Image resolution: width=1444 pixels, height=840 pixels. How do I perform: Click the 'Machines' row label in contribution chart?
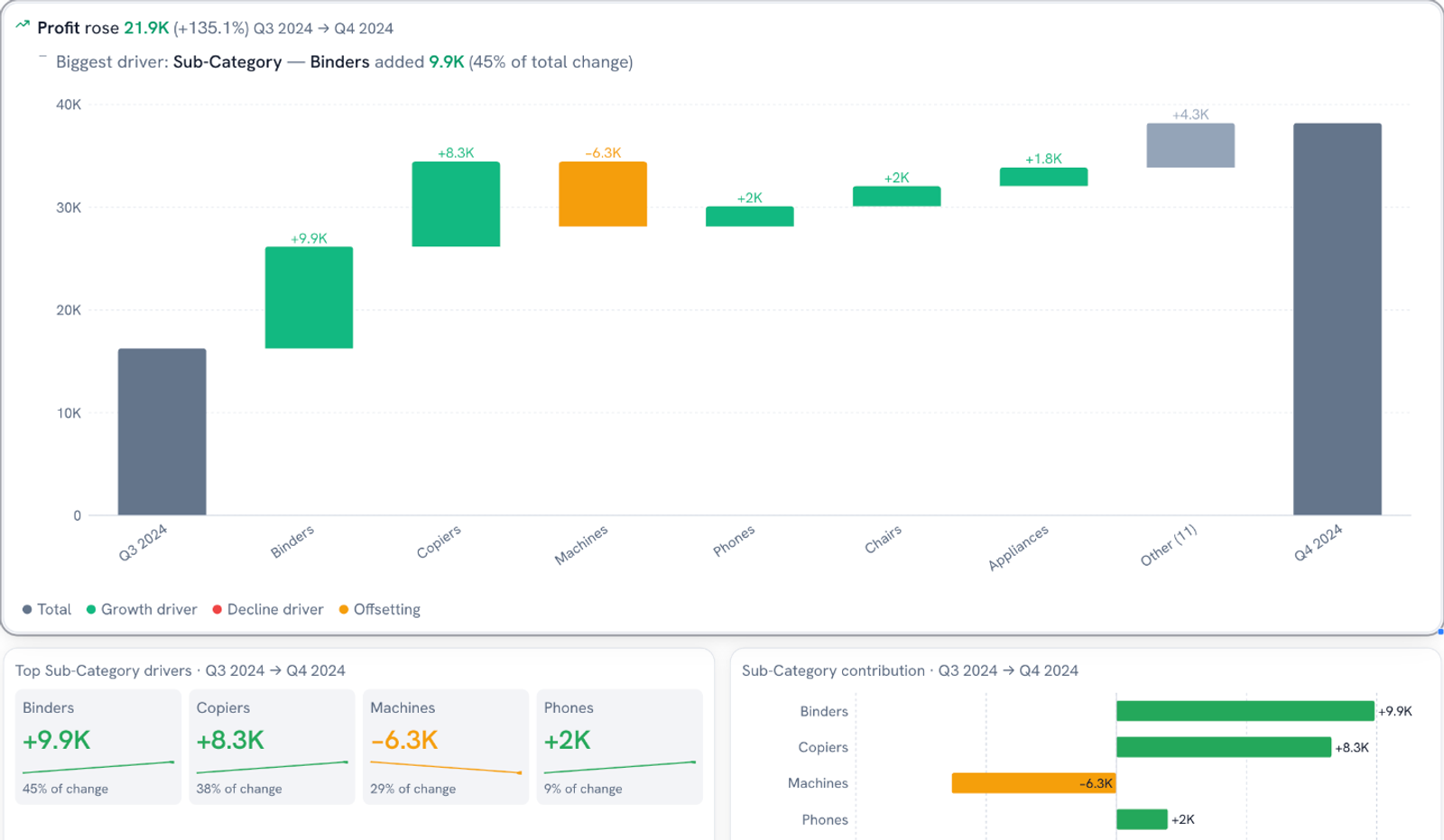point(818,783)
